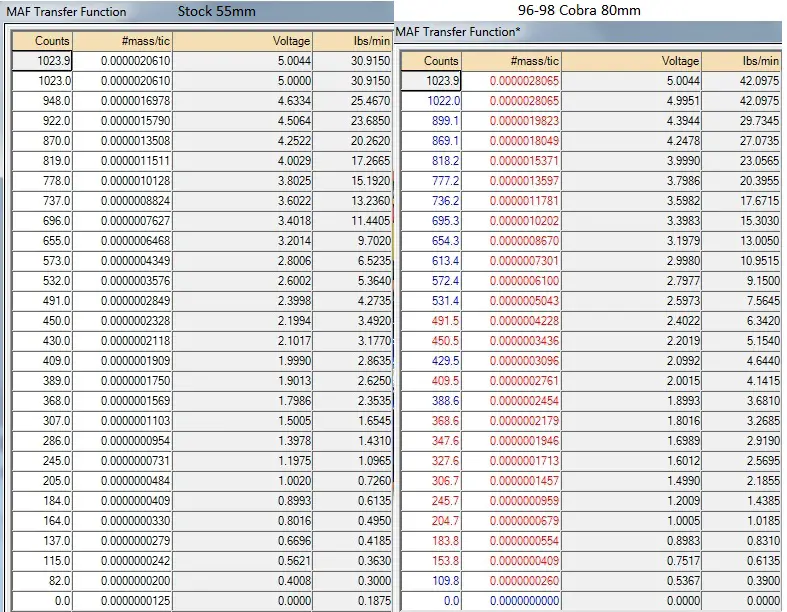The image size is (787, 612).
Task: Click lbs/min value 1.4385
Action: click(741, 501)
